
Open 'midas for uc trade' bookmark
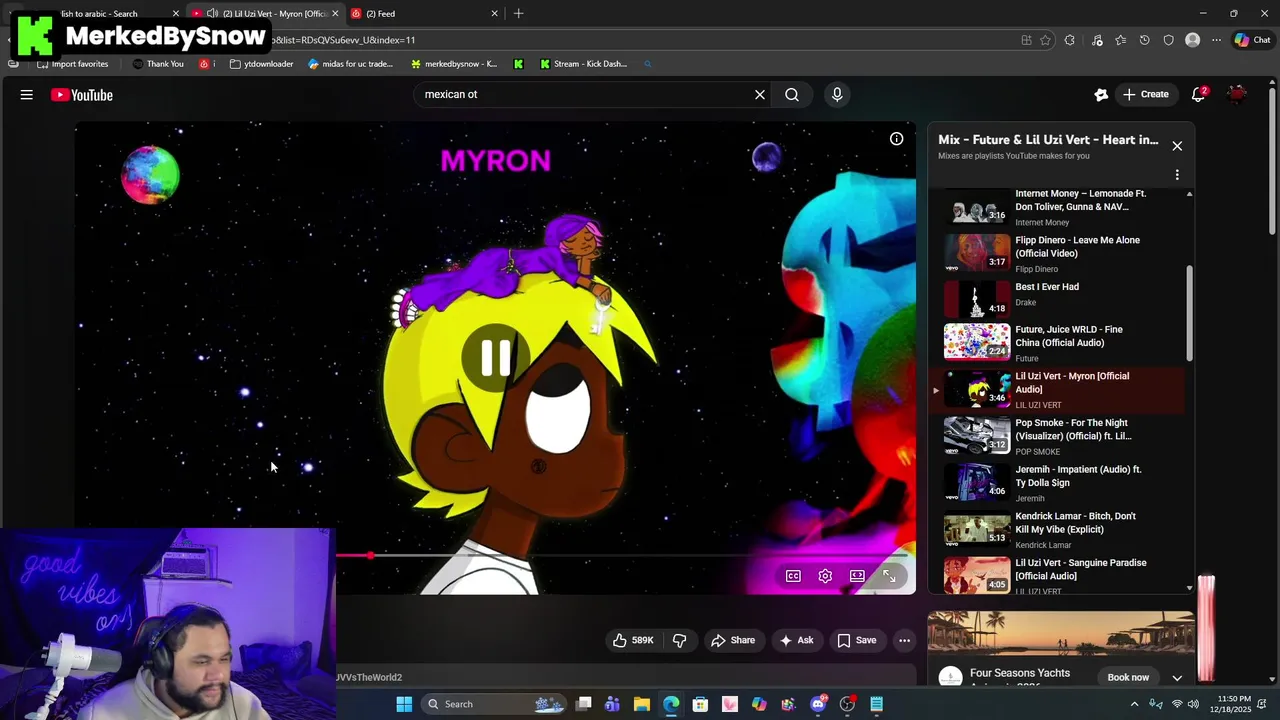351,64
